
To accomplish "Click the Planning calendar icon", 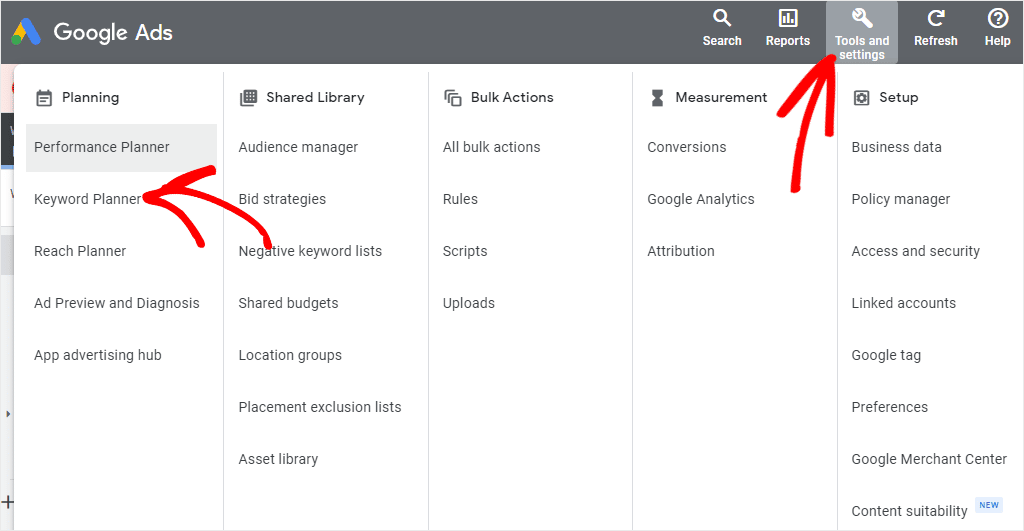I will pyautogui.click(x=44, y=98).
